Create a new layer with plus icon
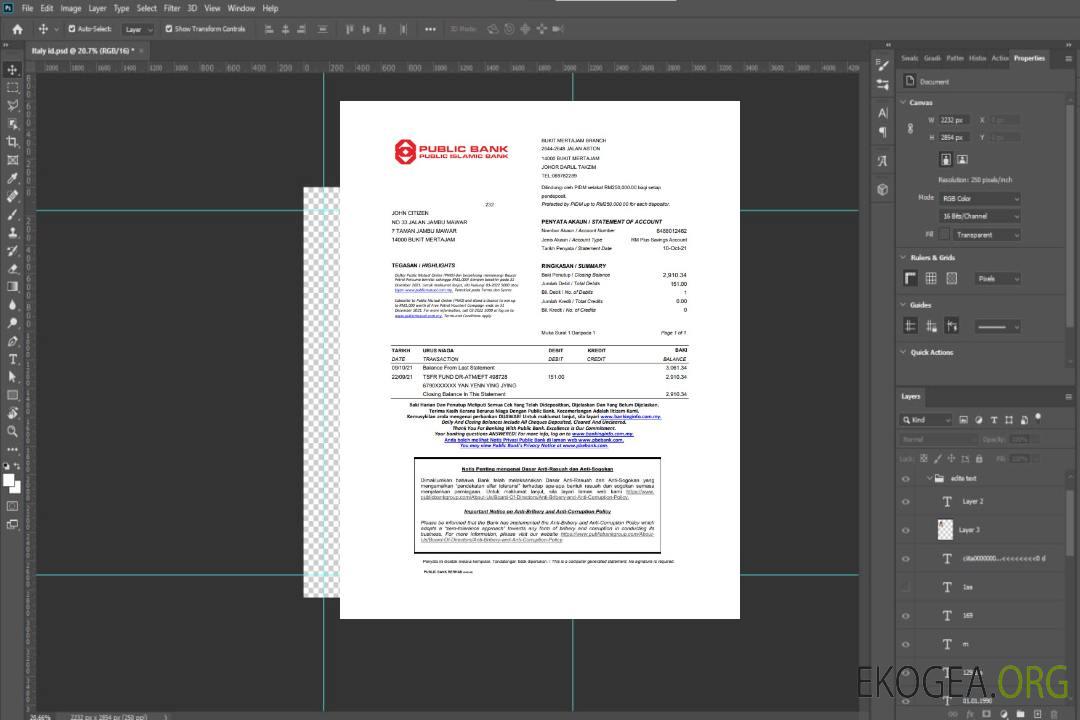This screenshot has width=1080, height=720. (1037, 714)
